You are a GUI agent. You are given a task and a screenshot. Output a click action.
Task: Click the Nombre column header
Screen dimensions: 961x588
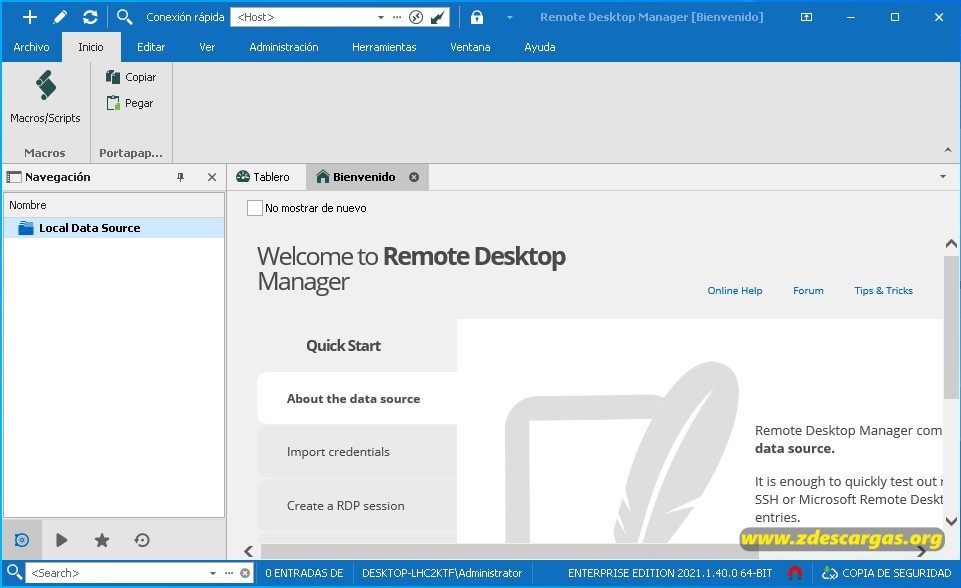click(114, 205)
